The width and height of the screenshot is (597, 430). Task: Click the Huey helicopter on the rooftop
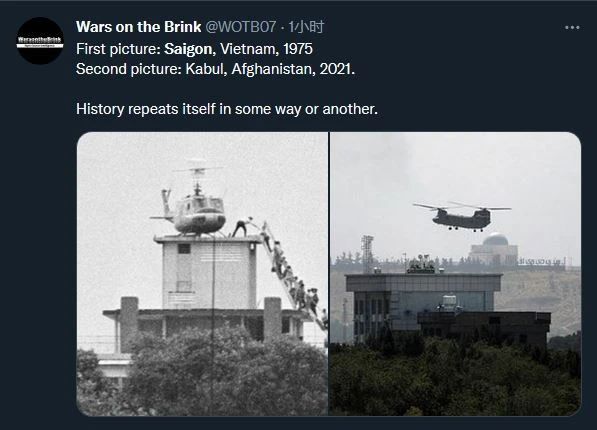pyautogui.click(x=192, y=201)
